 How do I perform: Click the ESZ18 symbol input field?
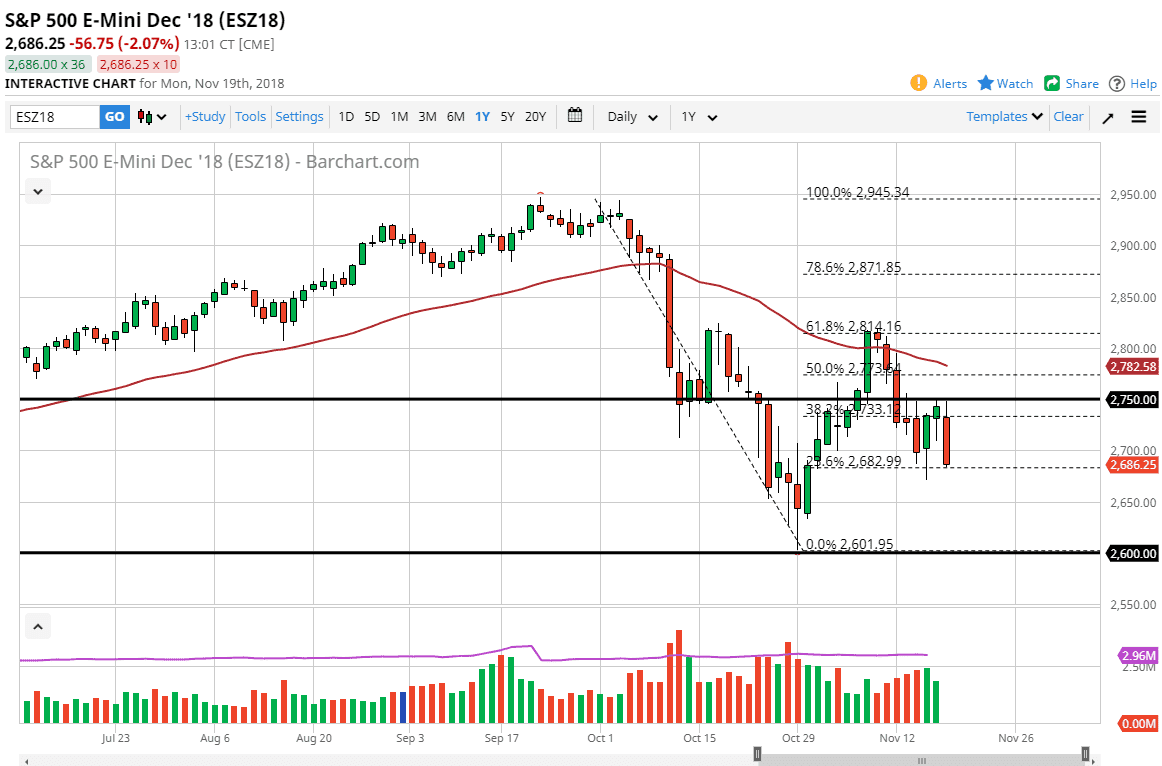pos(55,117)
